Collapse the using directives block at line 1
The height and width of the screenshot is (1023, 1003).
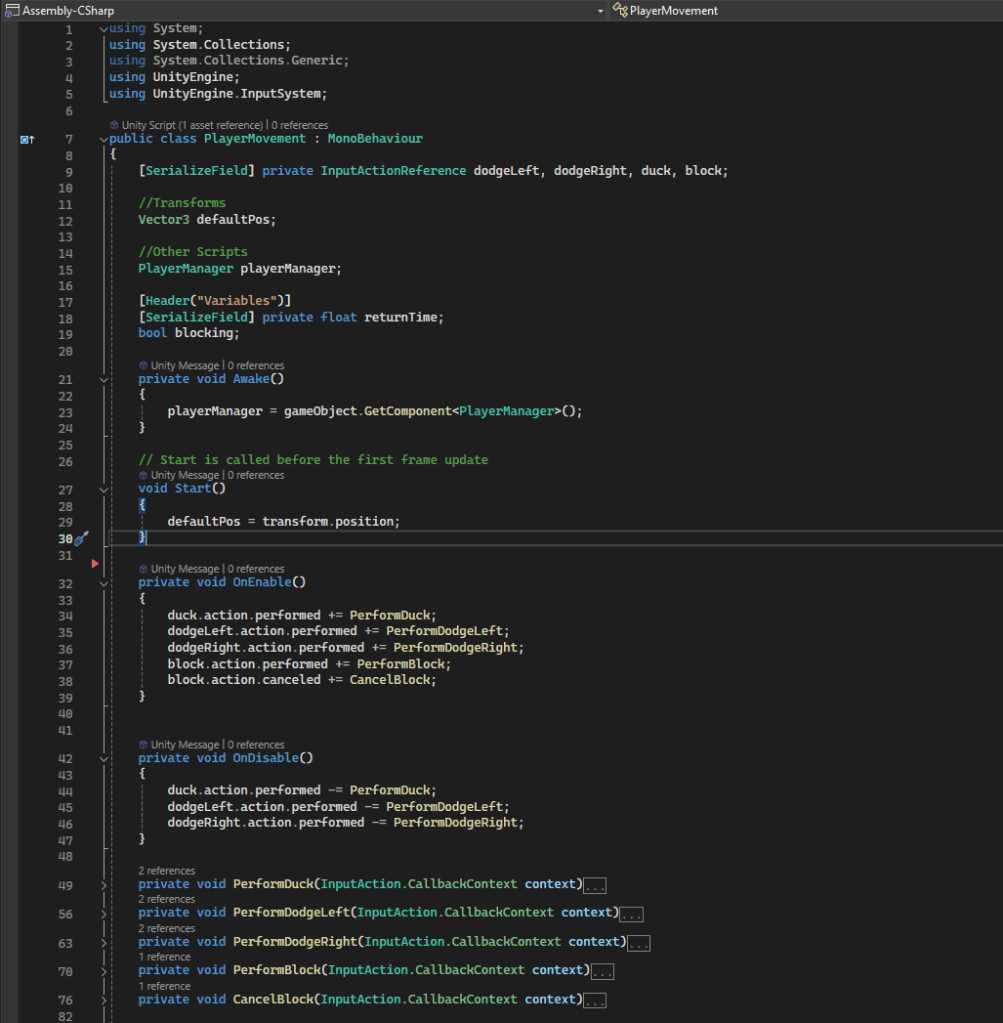click(104, 28)
